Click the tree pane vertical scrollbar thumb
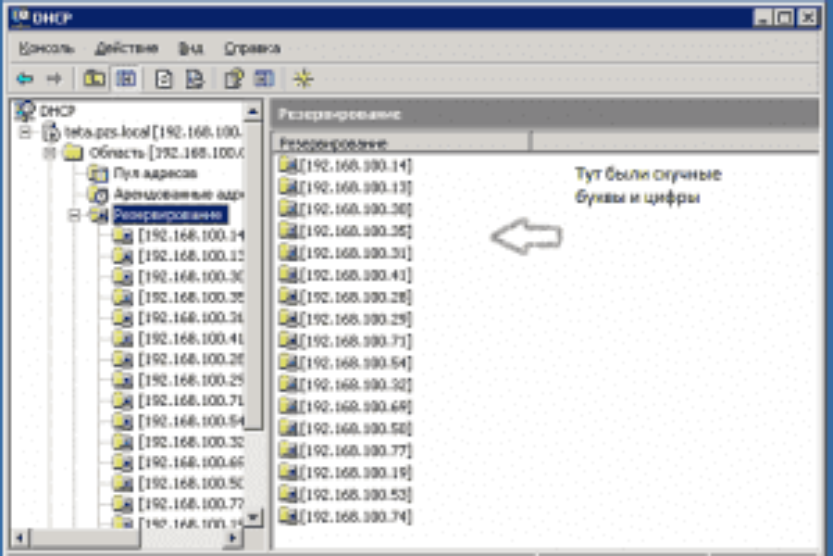The width and height of the screenshot is (833, 556). tap(253, 275)
